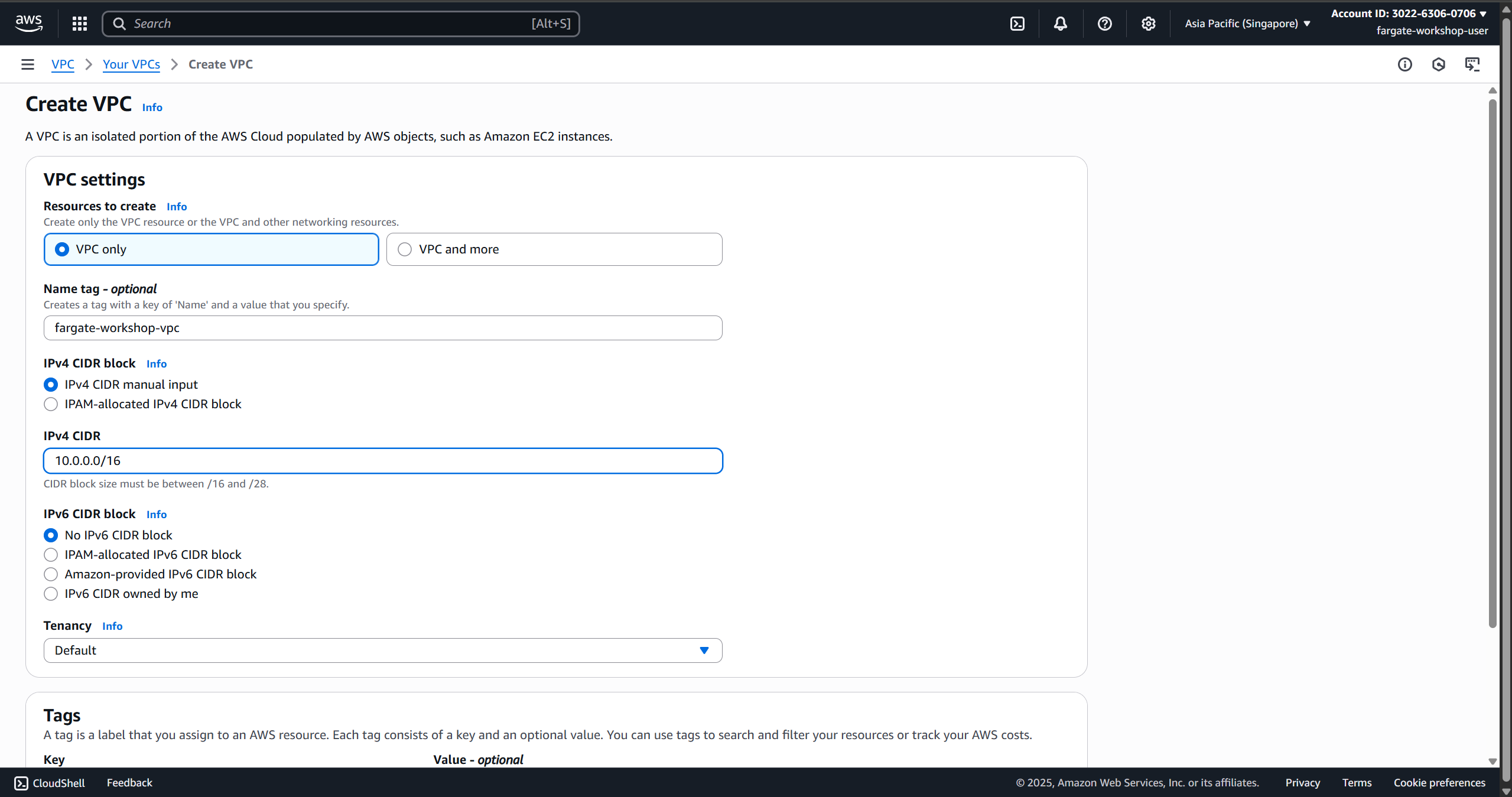Click Feedback in the footer
The height and width of the screenshot is (797, 1512).
pyautogui.click(x=129, y=783)
